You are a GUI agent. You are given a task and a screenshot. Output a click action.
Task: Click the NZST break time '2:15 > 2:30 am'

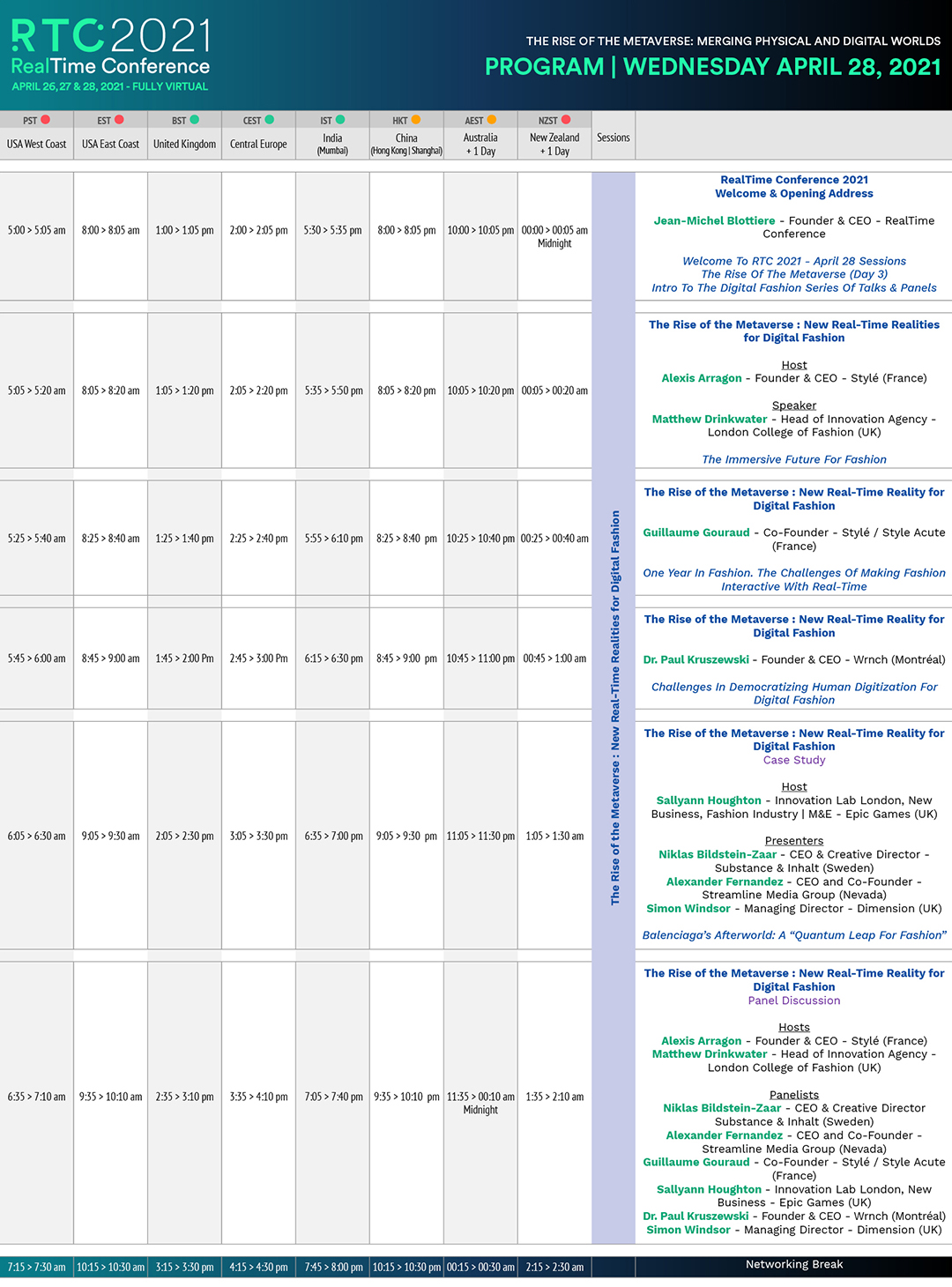point(555,1268)
